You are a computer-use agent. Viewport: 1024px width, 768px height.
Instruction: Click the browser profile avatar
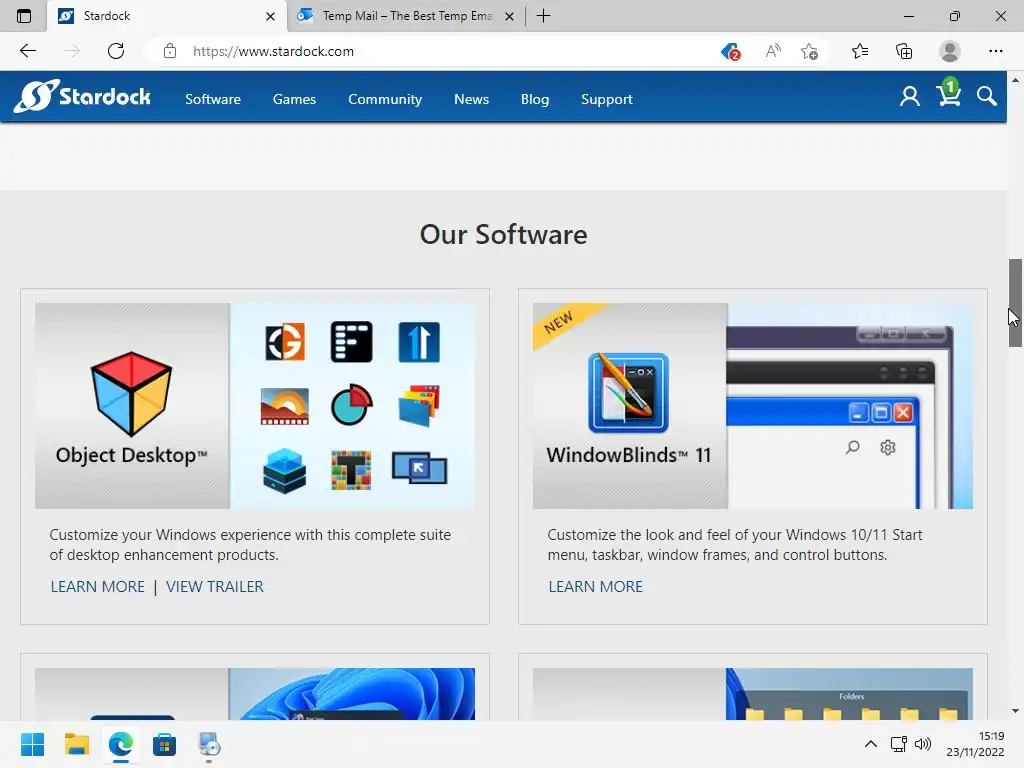[950, 51]
